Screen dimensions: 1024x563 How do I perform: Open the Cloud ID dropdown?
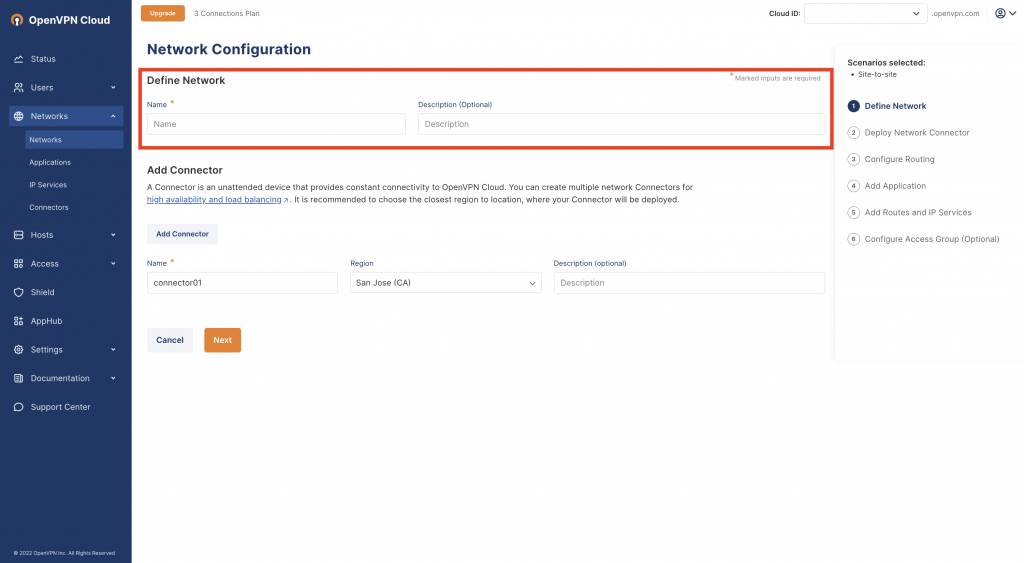pyautogui.click(x=865, y=13)
